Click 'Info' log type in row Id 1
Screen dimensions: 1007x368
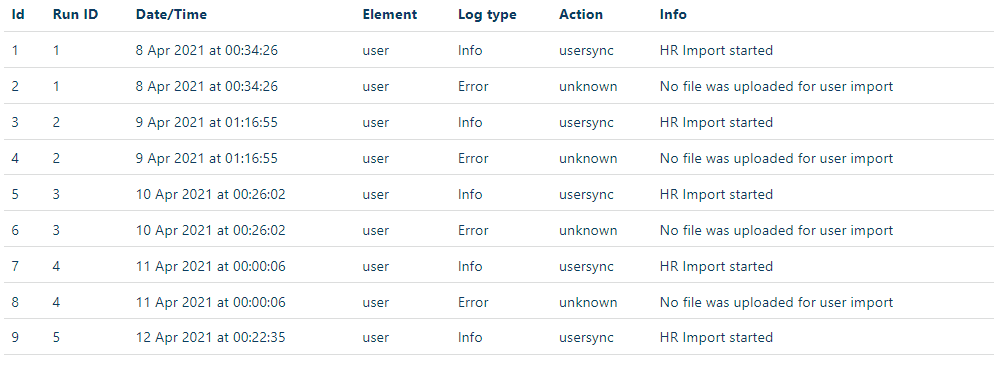pyautogui.click(x=470, y=50)
